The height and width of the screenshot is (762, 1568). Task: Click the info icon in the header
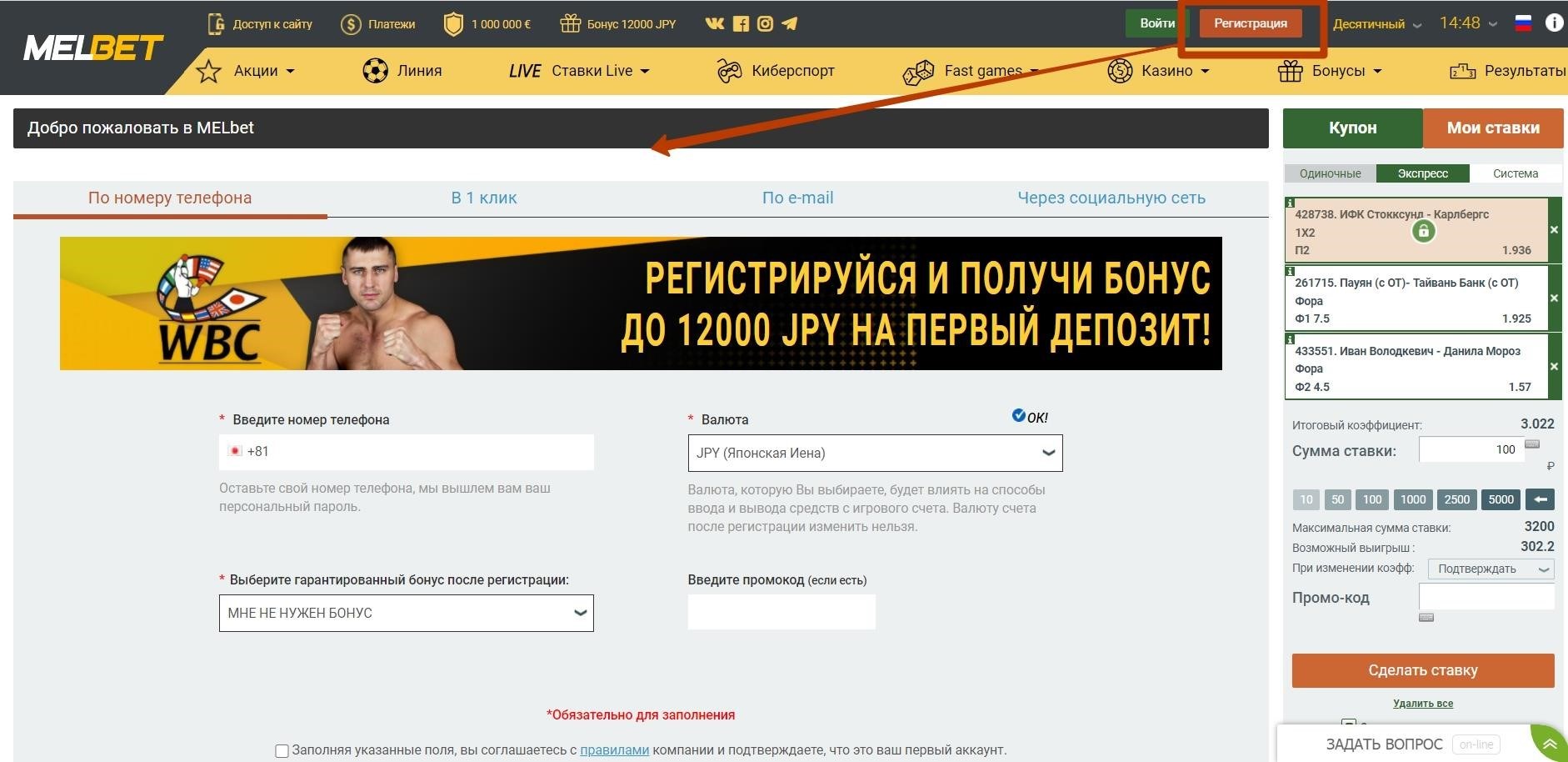pos(1554,23)
